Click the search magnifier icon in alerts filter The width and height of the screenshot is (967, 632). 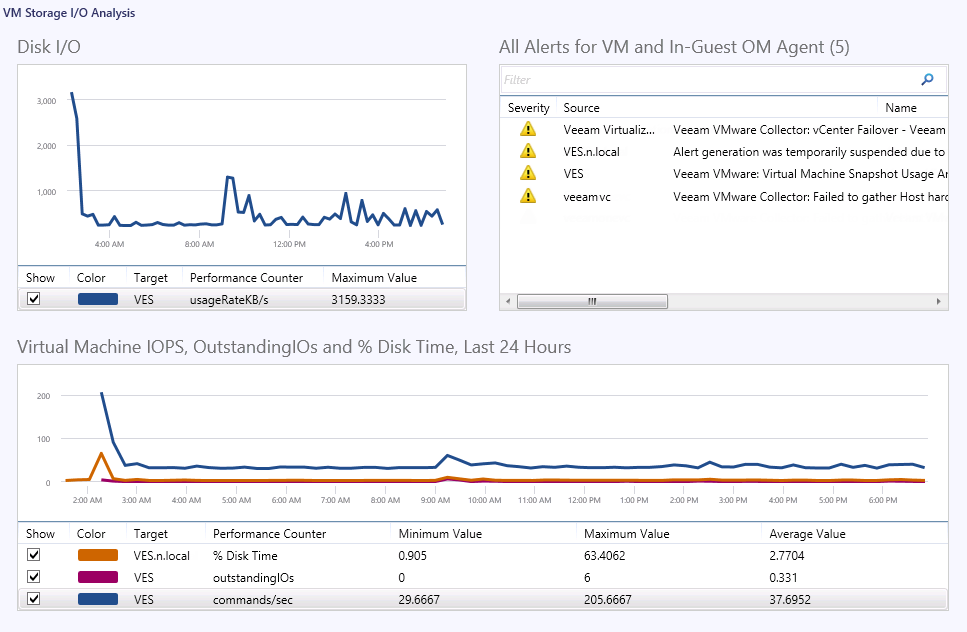click(927, 80)
